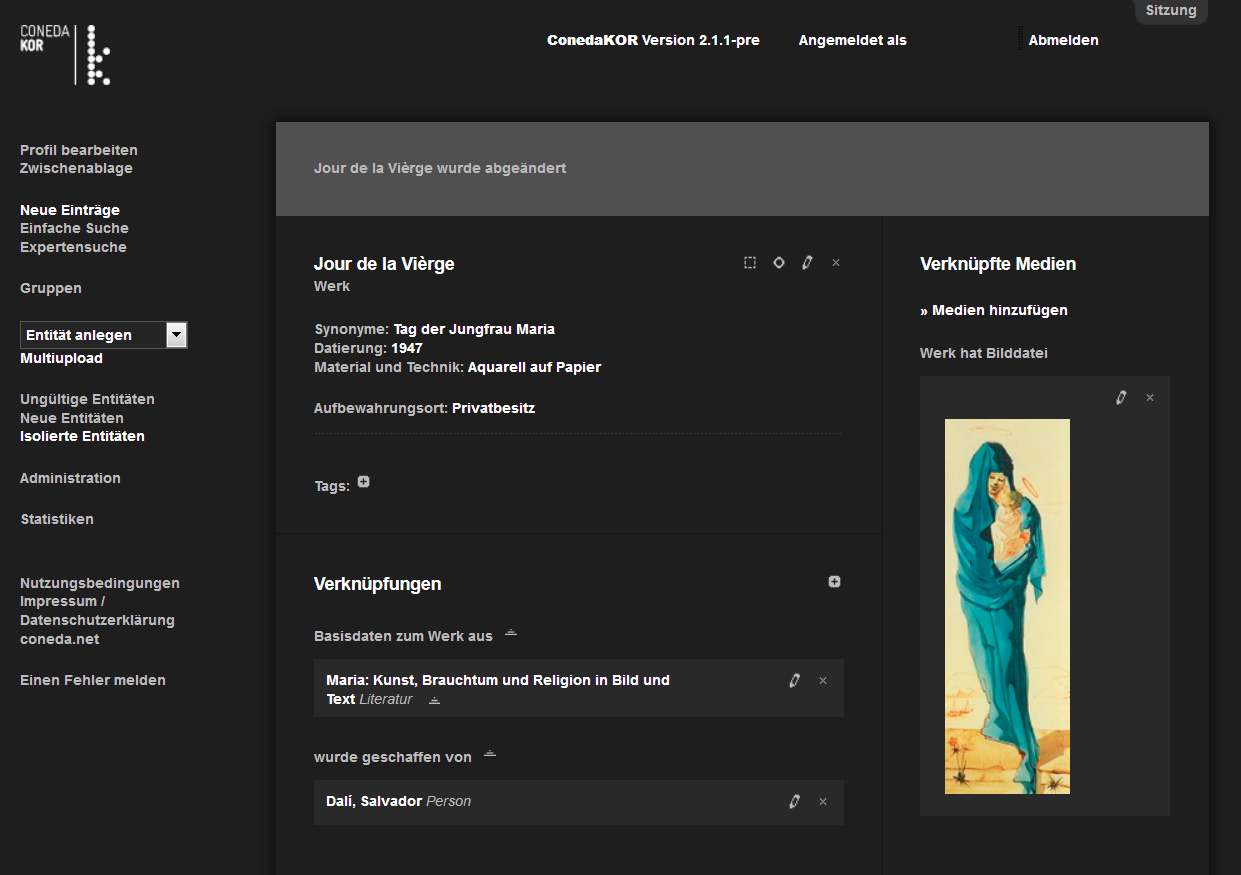The width and height of the screenshot is (1241, 875).
Task: Delete Jour de la Vièrge entity with X icon
Action: [836, 263]
